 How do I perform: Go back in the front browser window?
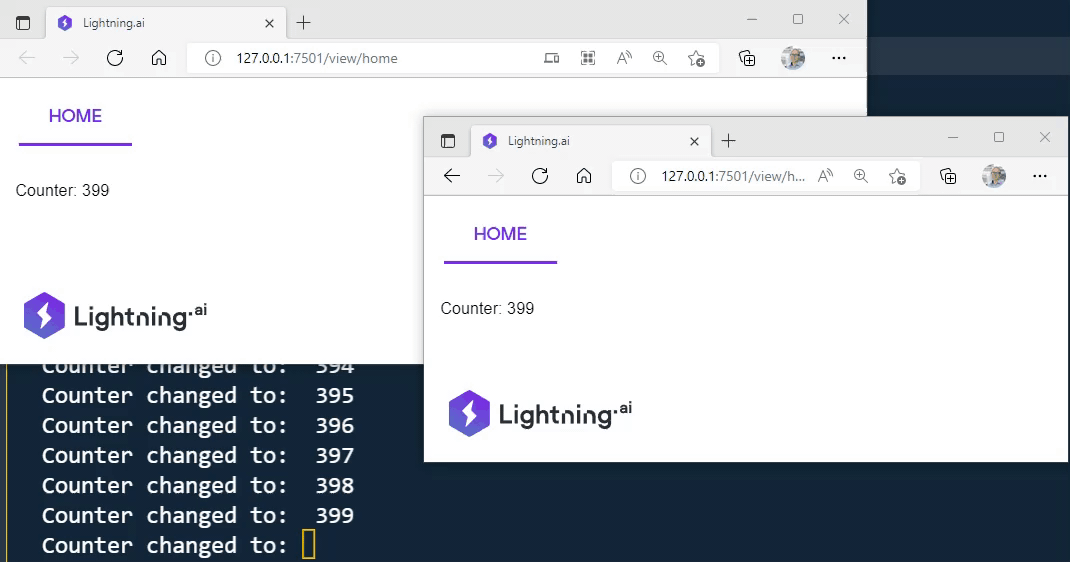coord(452,176)
